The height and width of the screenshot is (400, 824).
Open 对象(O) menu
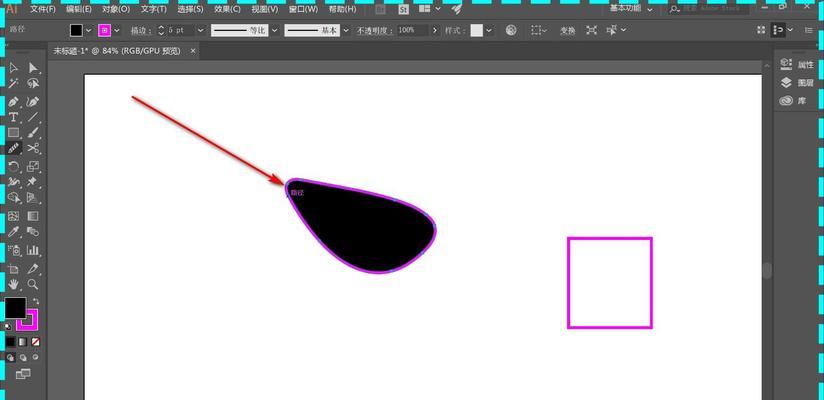tap(116, 9)
